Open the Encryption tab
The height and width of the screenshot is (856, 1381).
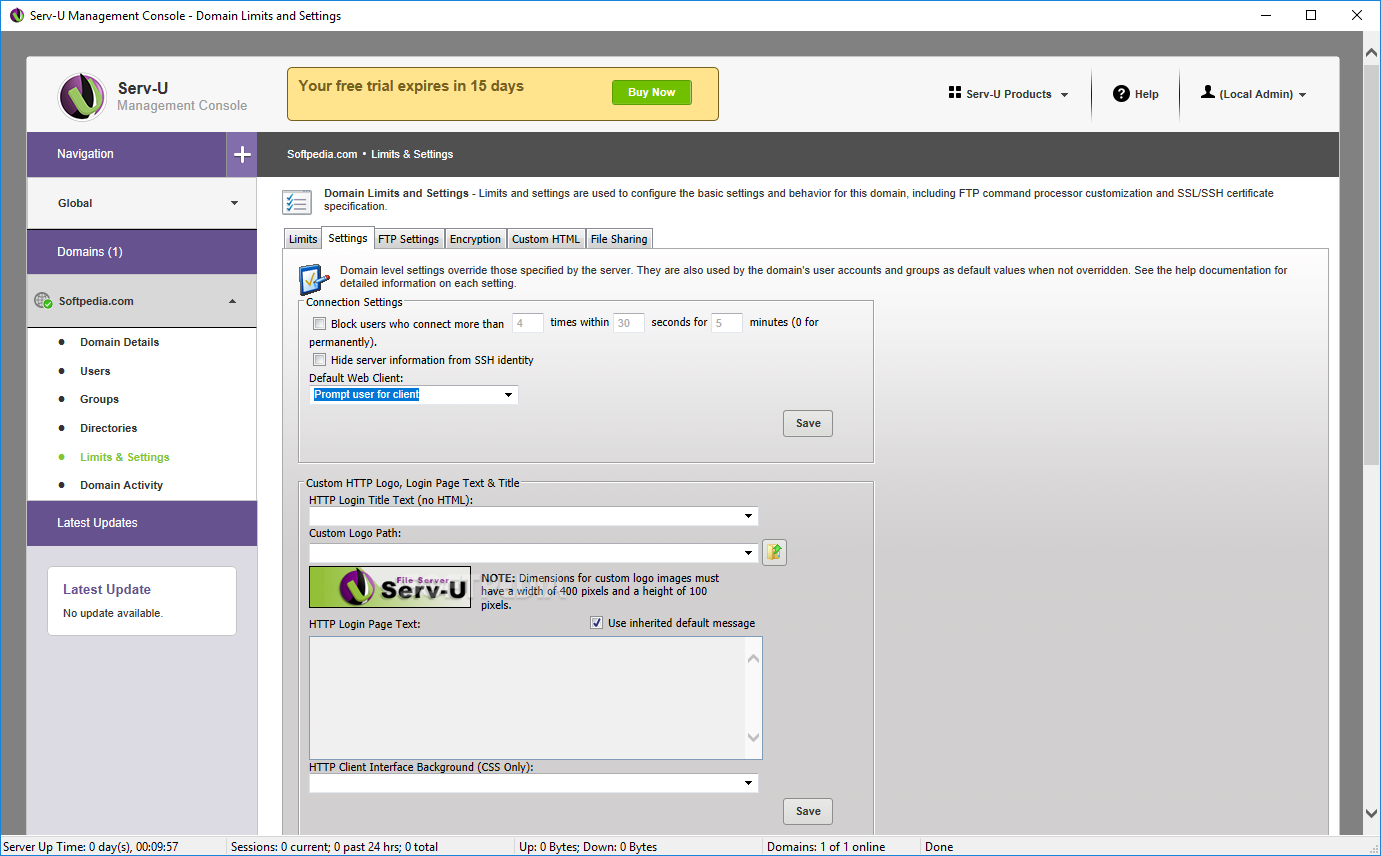pos(476,239)
